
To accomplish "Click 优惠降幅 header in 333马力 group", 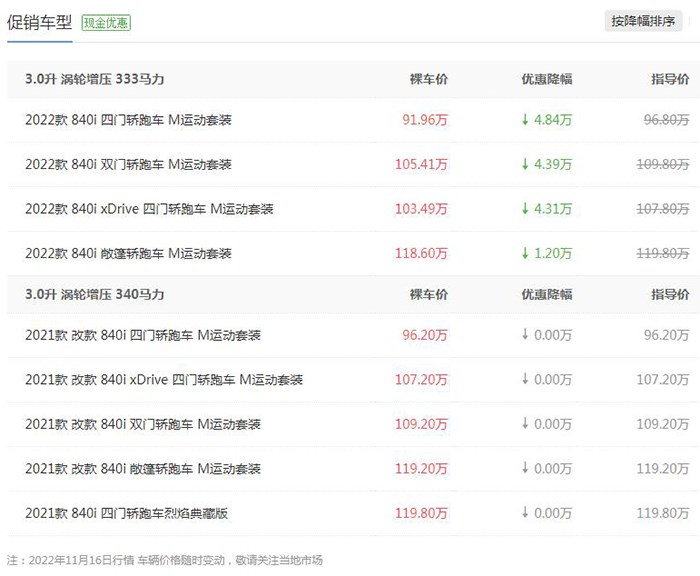I will 547,79.
